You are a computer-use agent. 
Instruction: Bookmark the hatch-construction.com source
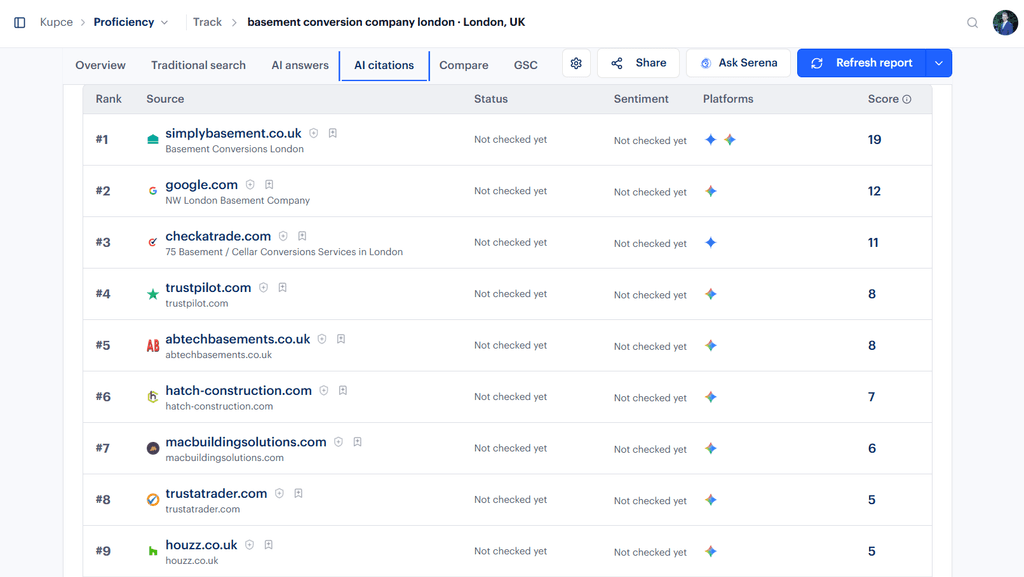[343, 390]
